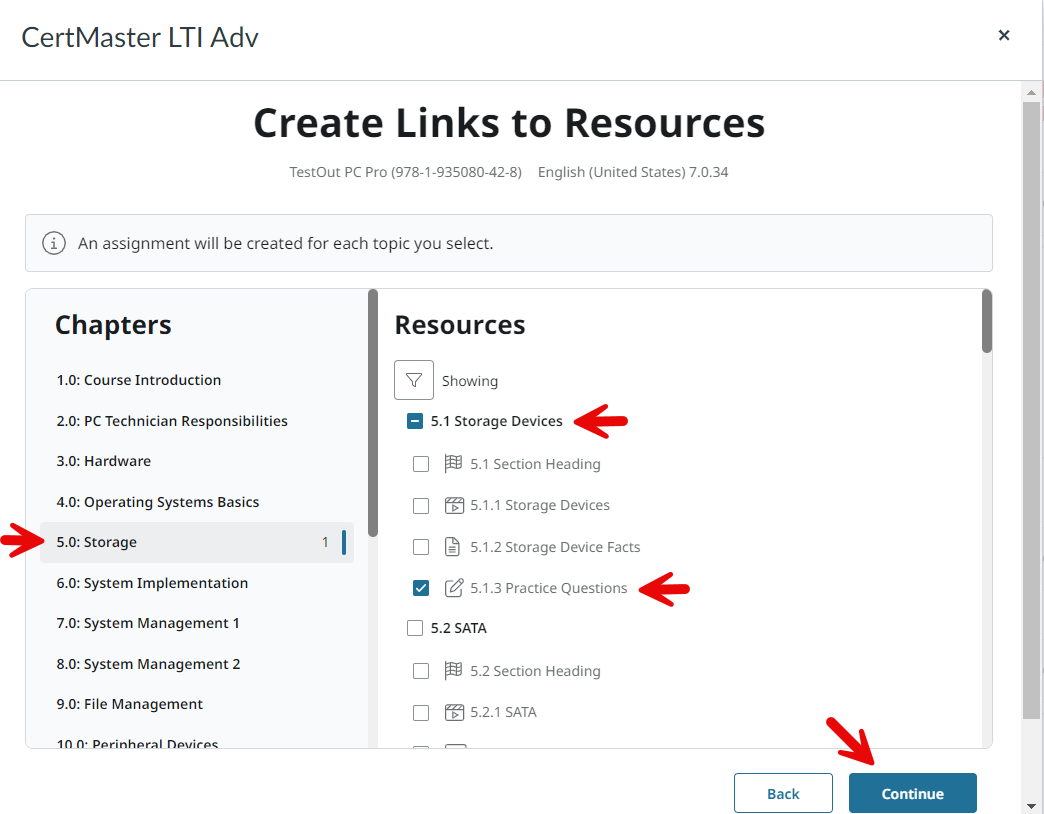Click the Back button
Screen dimensions: 1044x814
[783, 793]
